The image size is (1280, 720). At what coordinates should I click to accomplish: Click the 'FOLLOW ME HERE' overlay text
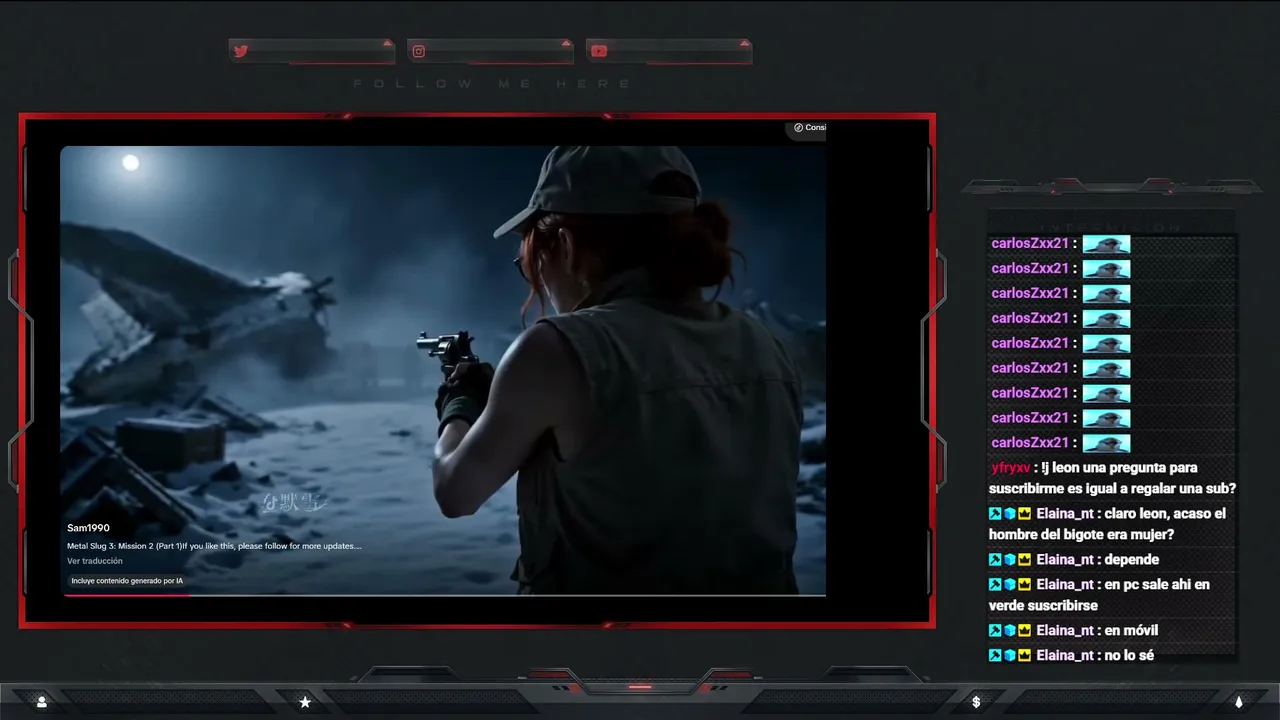pos(492,84)
